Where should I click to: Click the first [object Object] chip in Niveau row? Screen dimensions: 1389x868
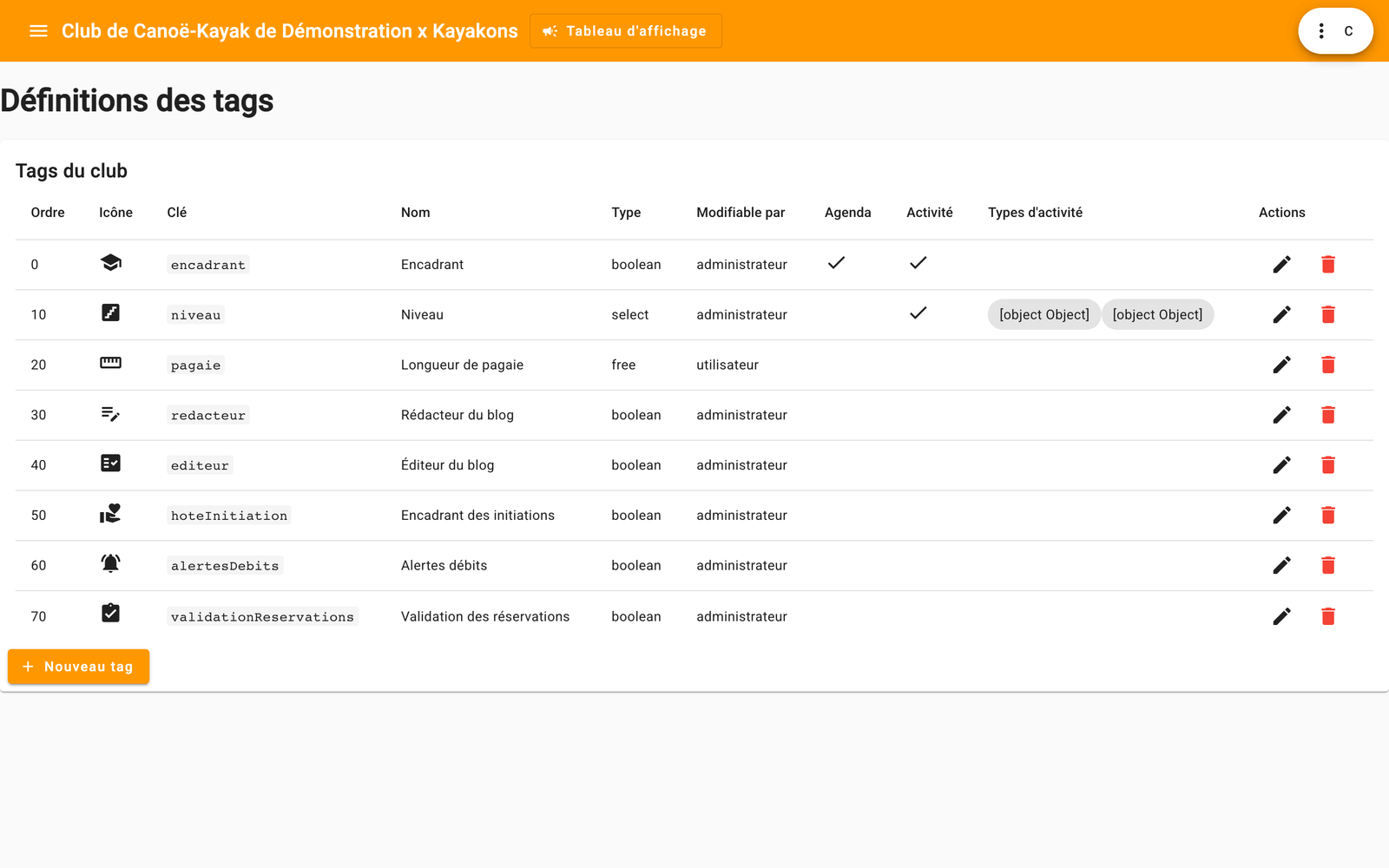(x=1044, y=315)
